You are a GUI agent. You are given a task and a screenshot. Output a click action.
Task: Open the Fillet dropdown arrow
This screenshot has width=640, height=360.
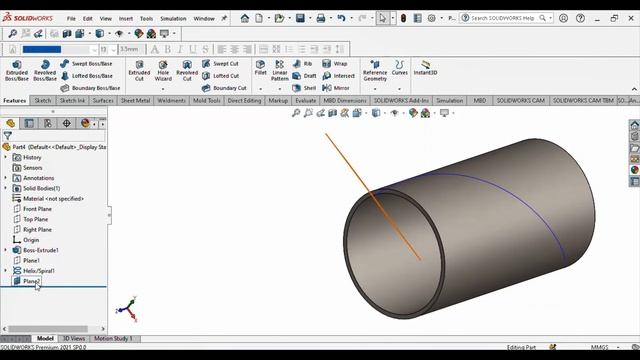click(x=260, y=89)
